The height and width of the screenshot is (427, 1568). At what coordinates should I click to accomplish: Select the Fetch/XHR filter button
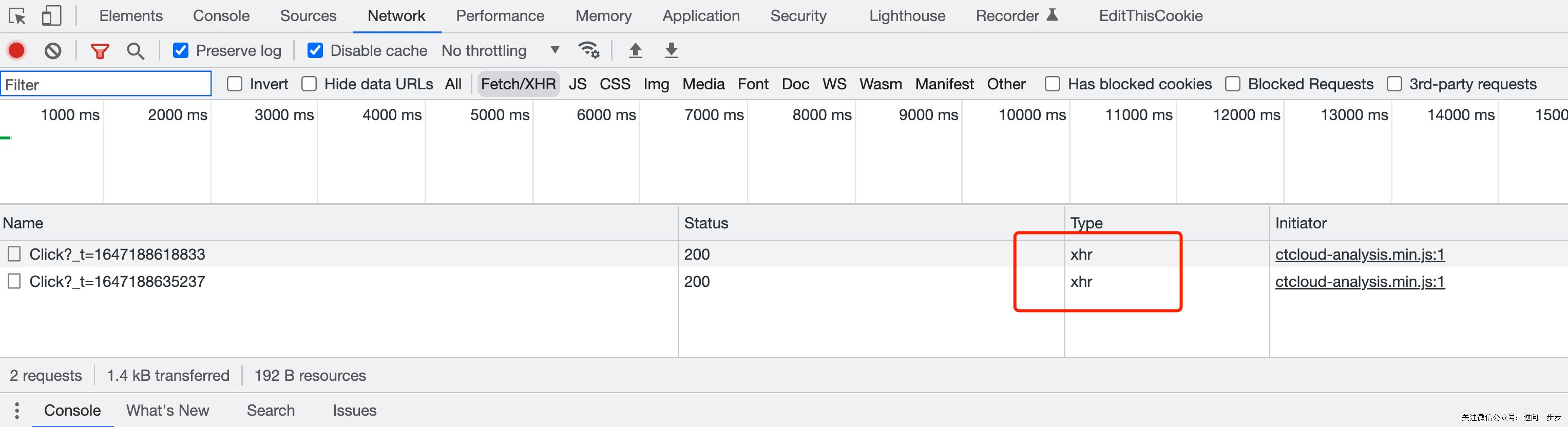(518, 84)
